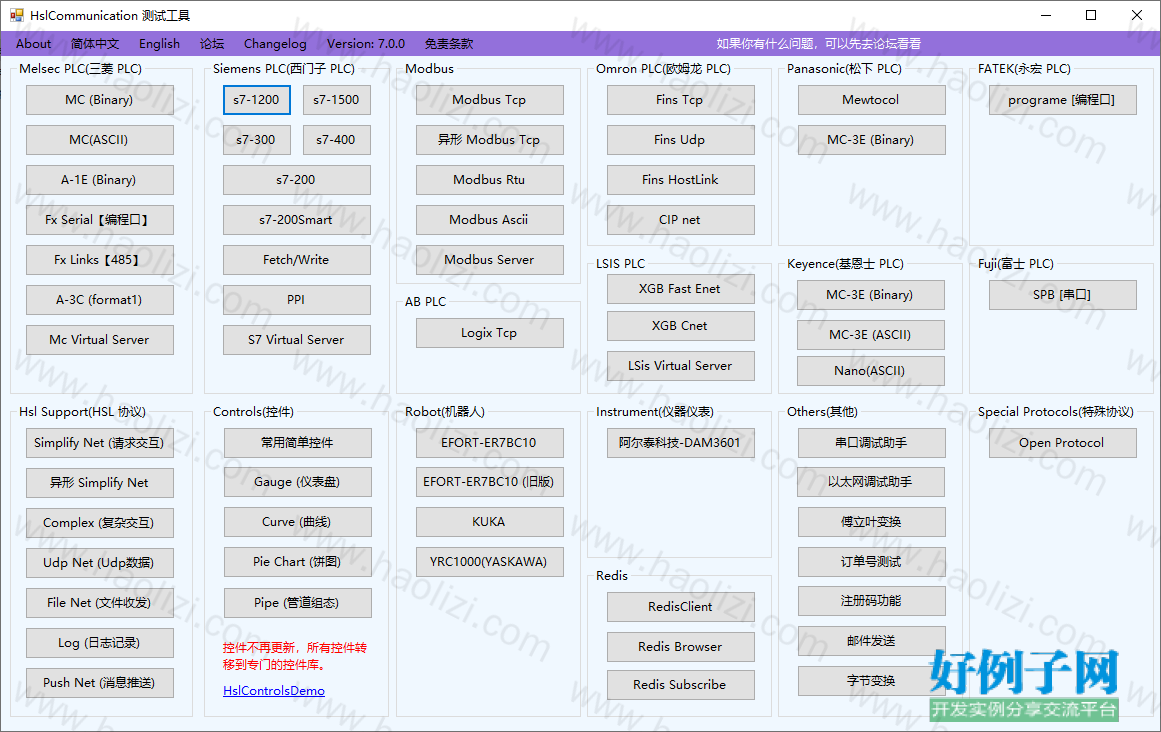1161x732 pixels.
Task: Open the s7-300 test
Action: coord(257,140)
